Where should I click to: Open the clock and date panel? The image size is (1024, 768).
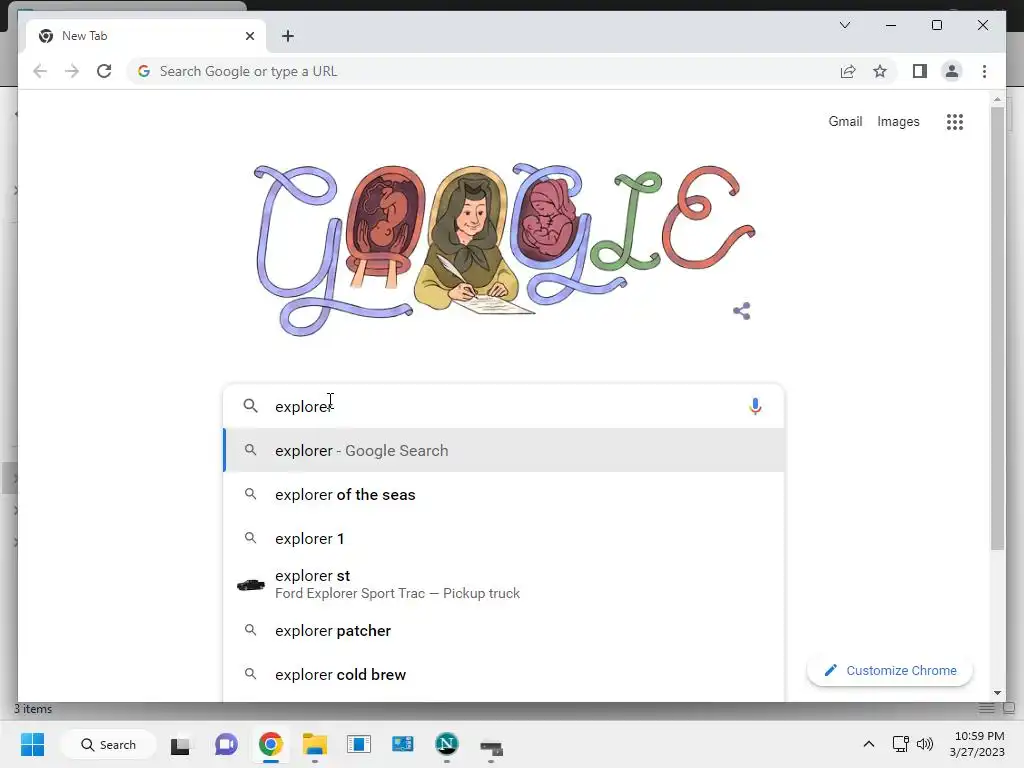pos(977,744)
